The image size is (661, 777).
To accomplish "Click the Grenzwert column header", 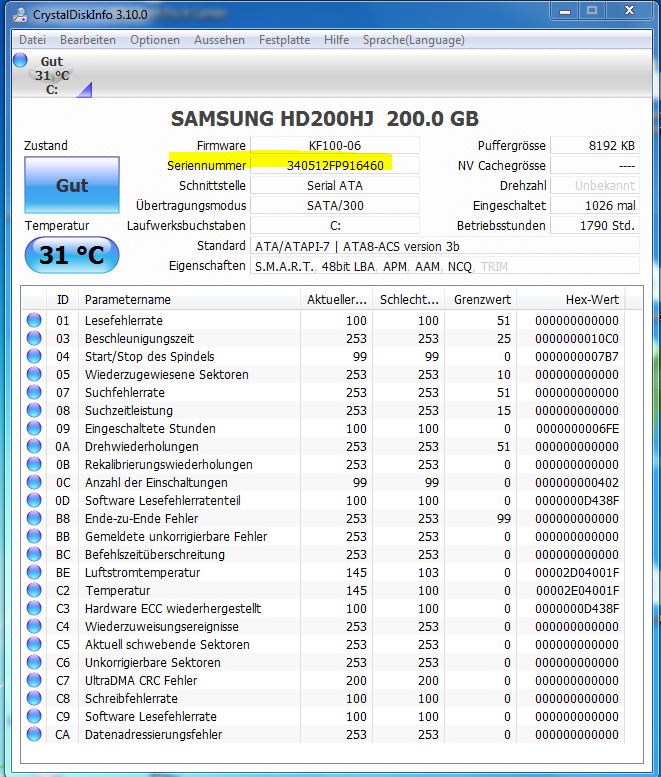I will pos(482,299).
